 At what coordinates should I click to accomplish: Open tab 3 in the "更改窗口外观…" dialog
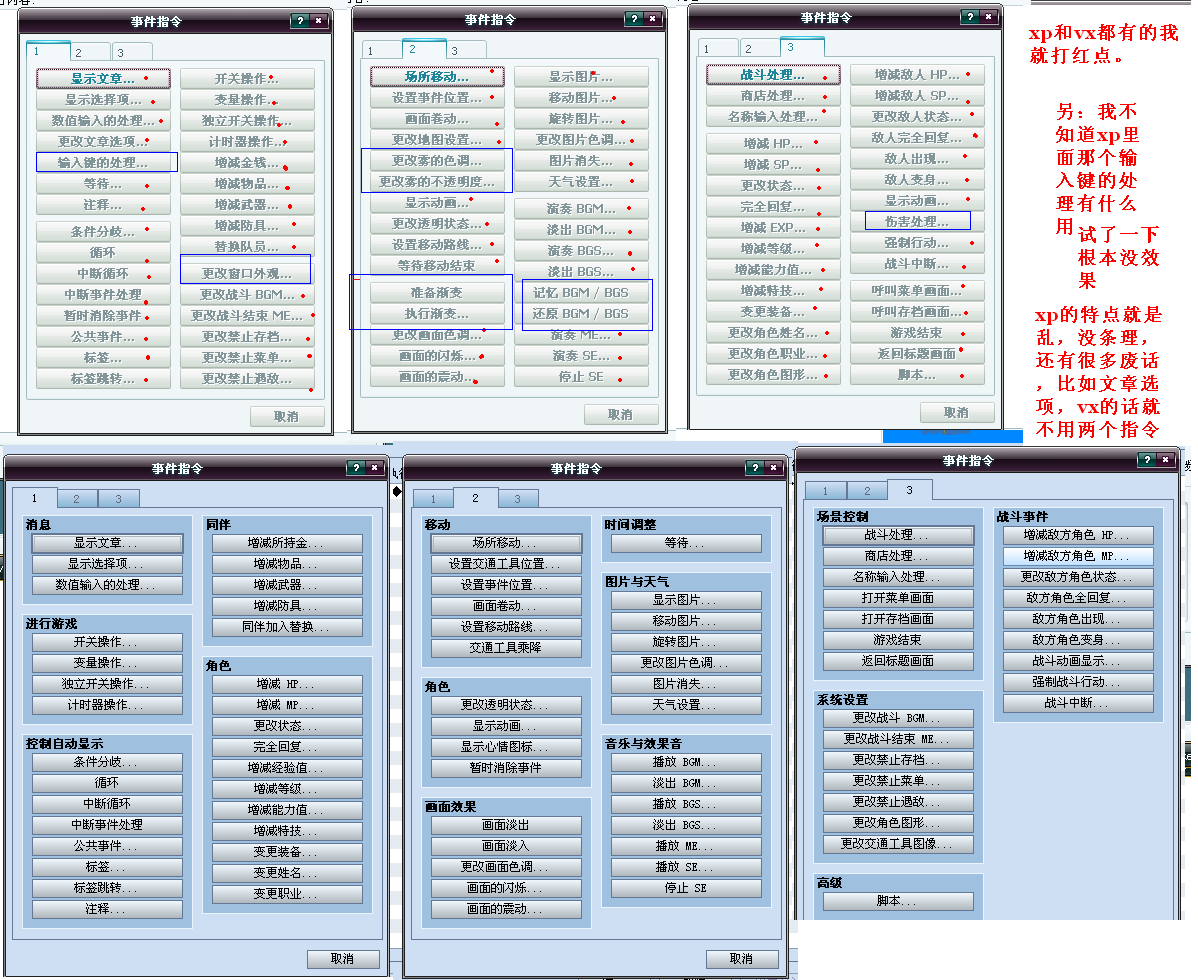[121, 53]
